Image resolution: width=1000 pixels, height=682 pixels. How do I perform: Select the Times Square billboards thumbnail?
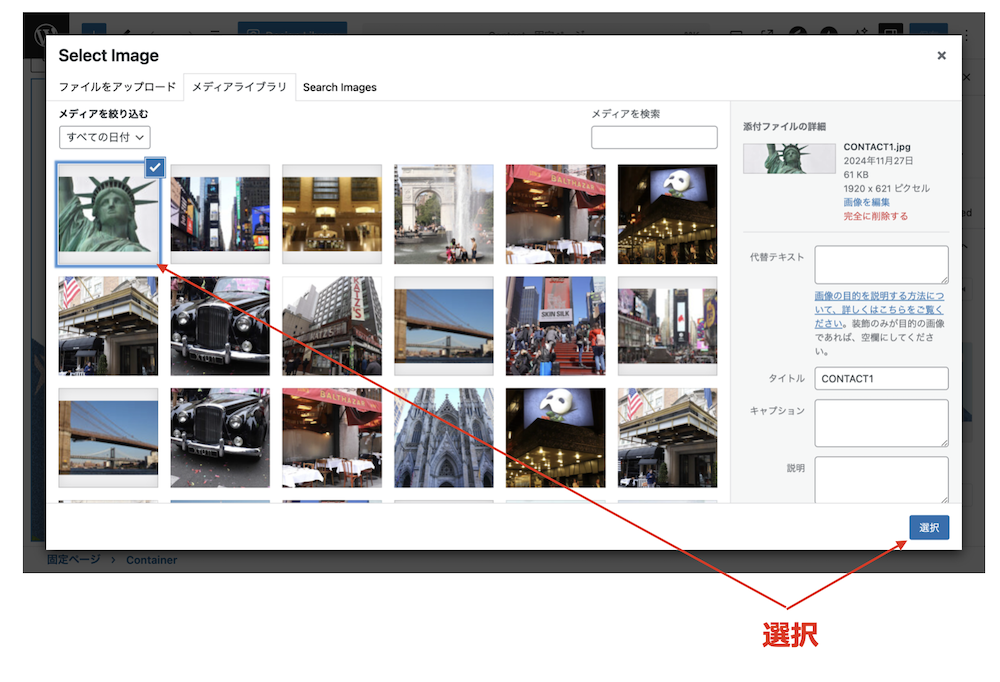(220, 214)
